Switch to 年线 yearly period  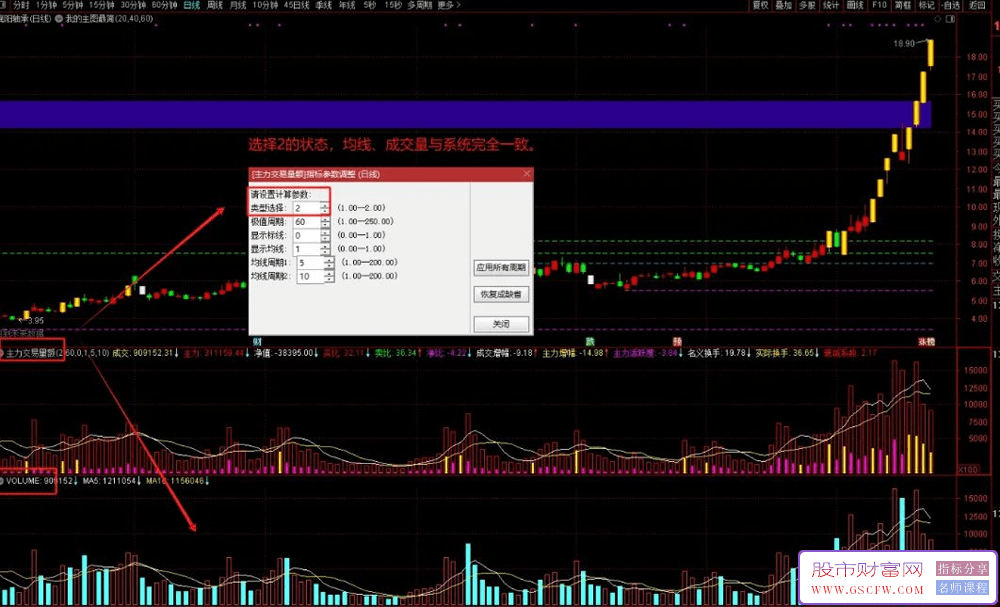click(x=347, y=5)
